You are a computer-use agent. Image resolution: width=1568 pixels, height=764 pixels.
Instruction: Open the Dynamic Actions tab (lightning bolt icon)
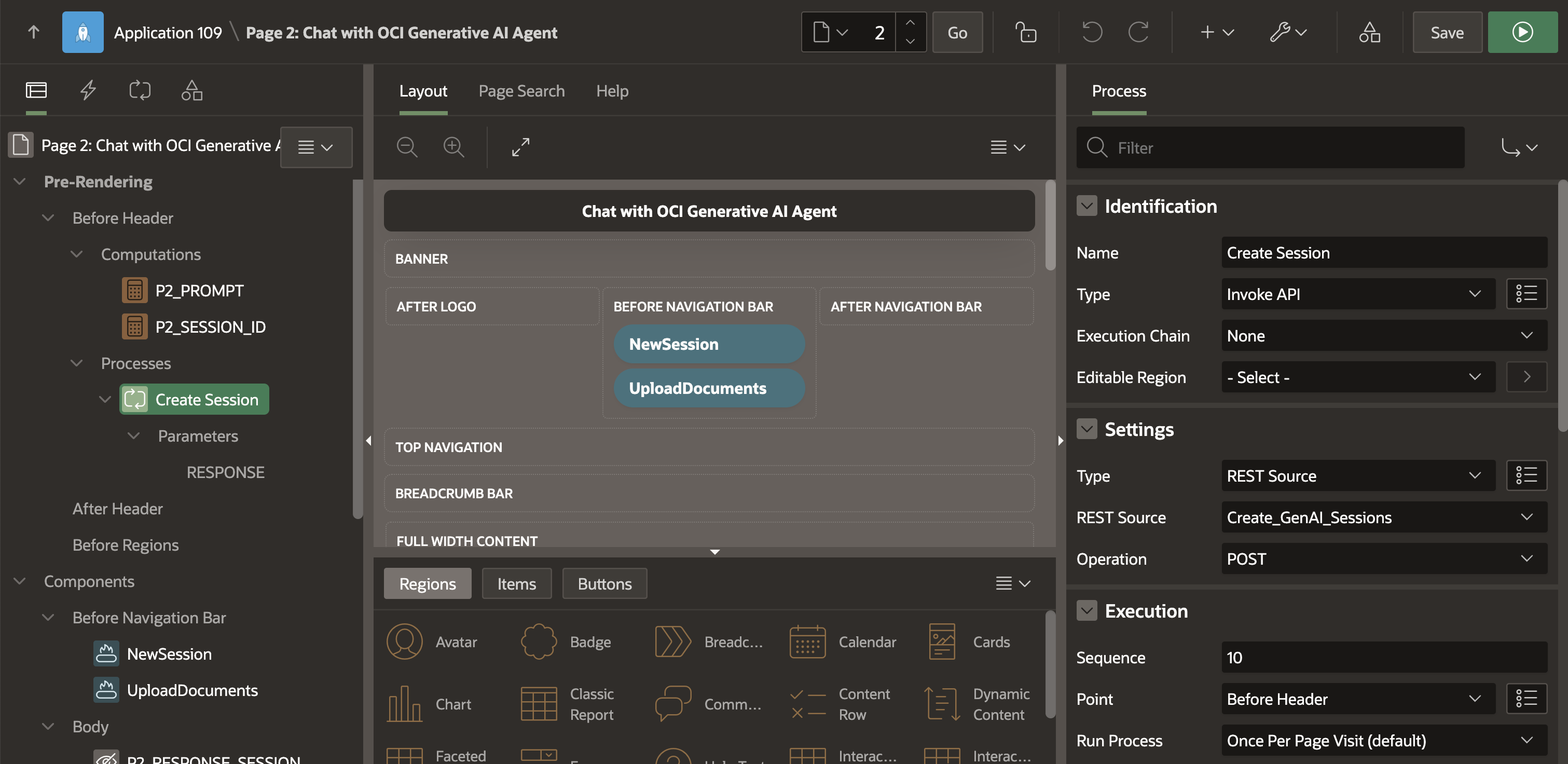pyautogui.click(x=88, y=90)
